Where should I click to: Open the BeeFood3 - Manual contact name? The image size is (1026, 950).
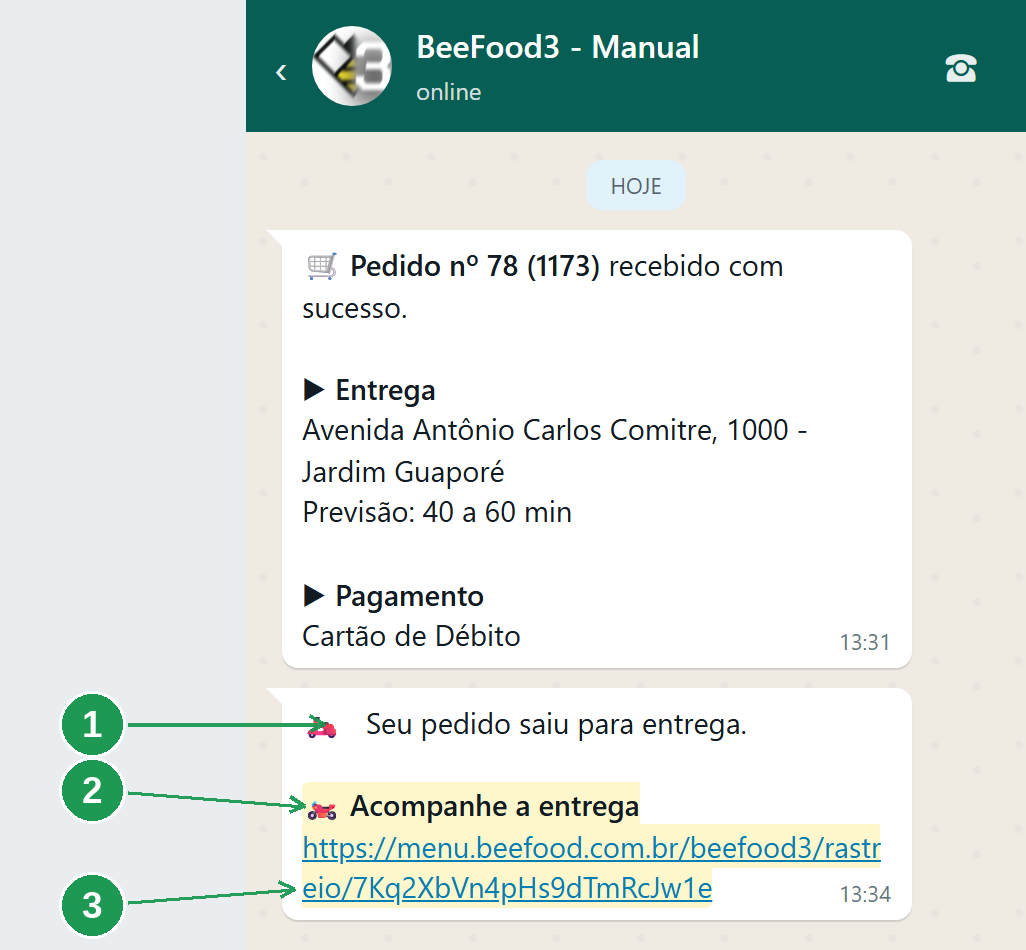[557, 48]
